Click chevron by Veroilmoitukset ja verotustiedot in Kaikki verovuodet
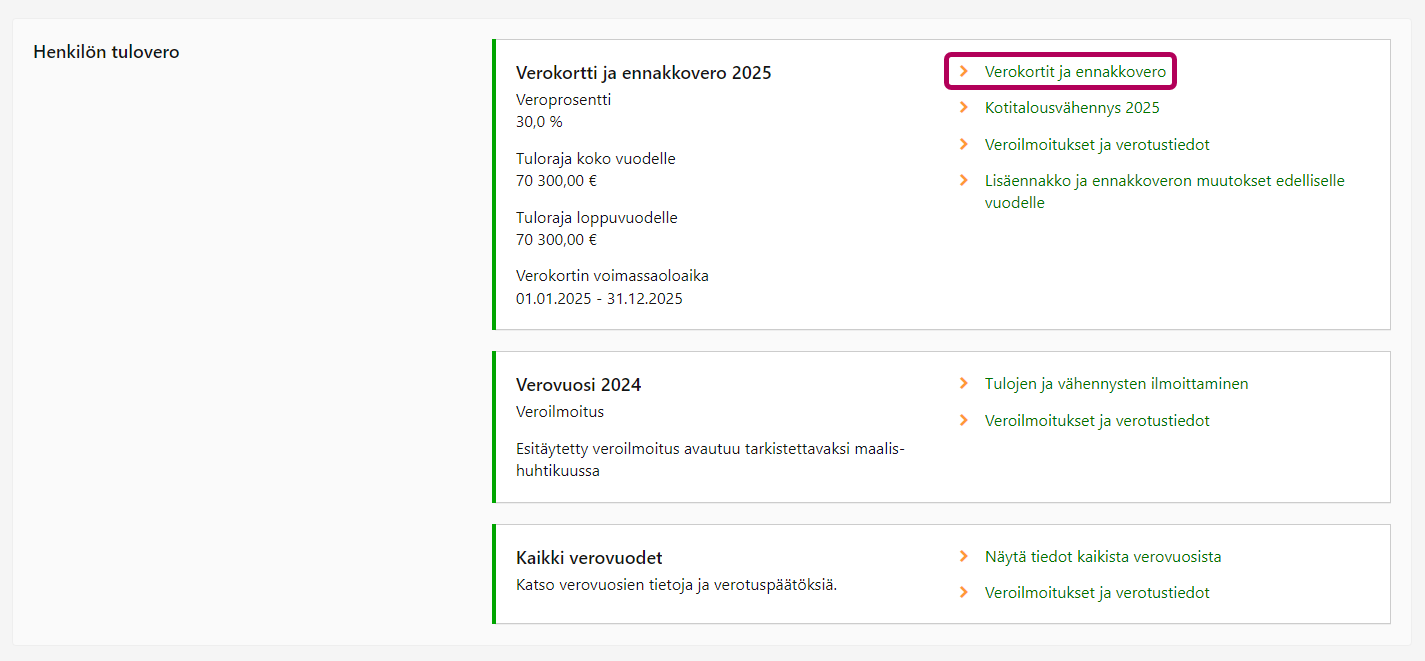This screenshot has height=661, width=1425. [964, 593]
